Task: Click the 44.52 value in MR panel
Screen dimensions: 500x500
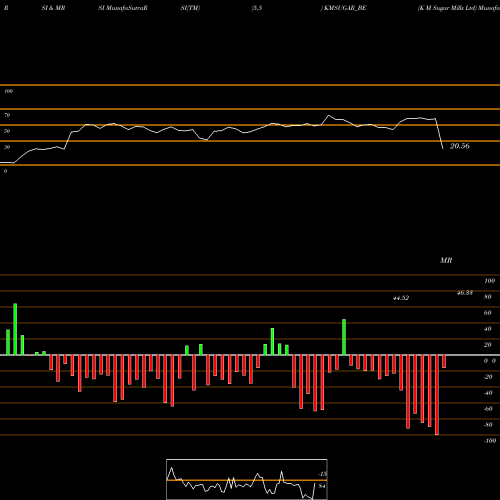Action: [x=401, y=298]
